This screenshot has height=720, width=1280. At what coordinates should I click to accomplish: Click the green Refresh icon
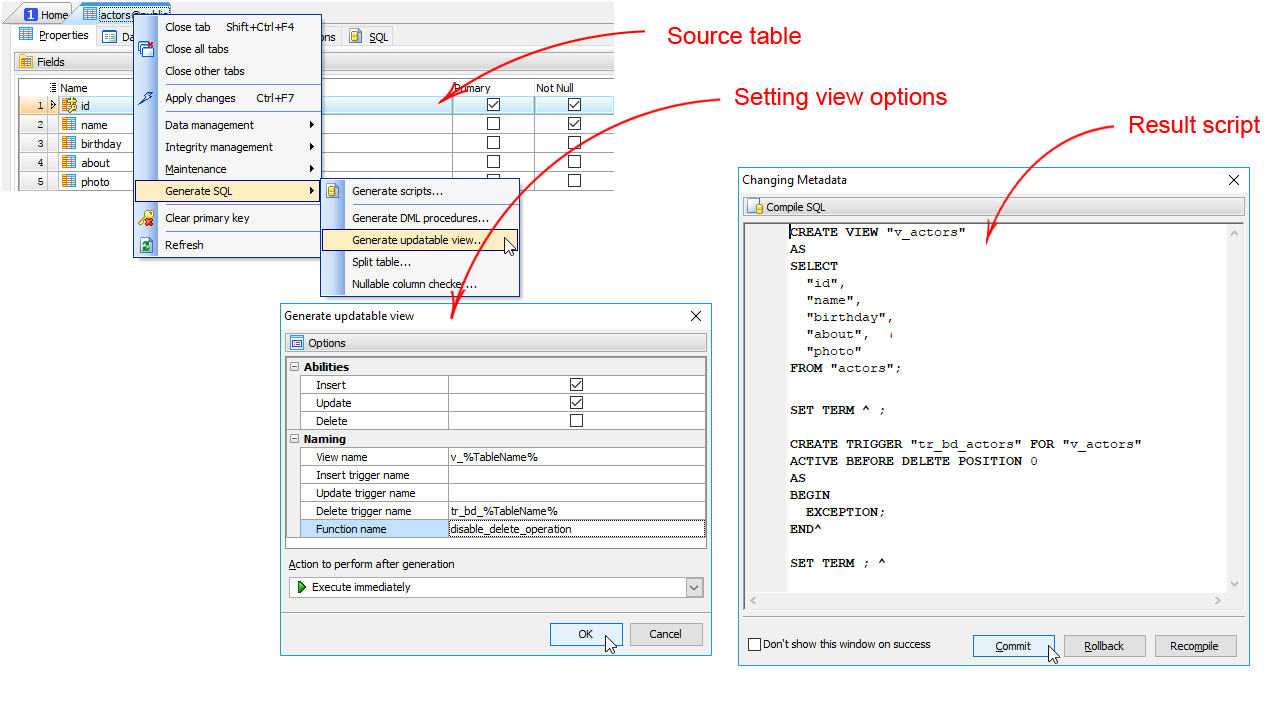coord(147,245)
